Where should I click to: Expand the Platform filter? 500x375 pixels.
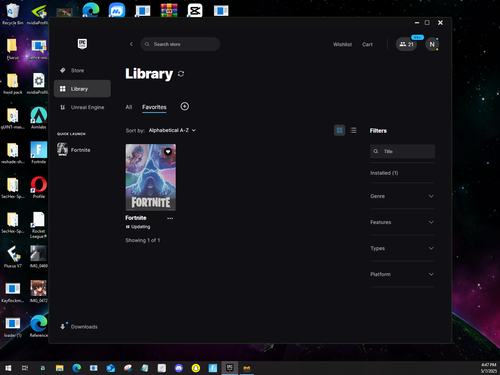(x=402, y=274)
